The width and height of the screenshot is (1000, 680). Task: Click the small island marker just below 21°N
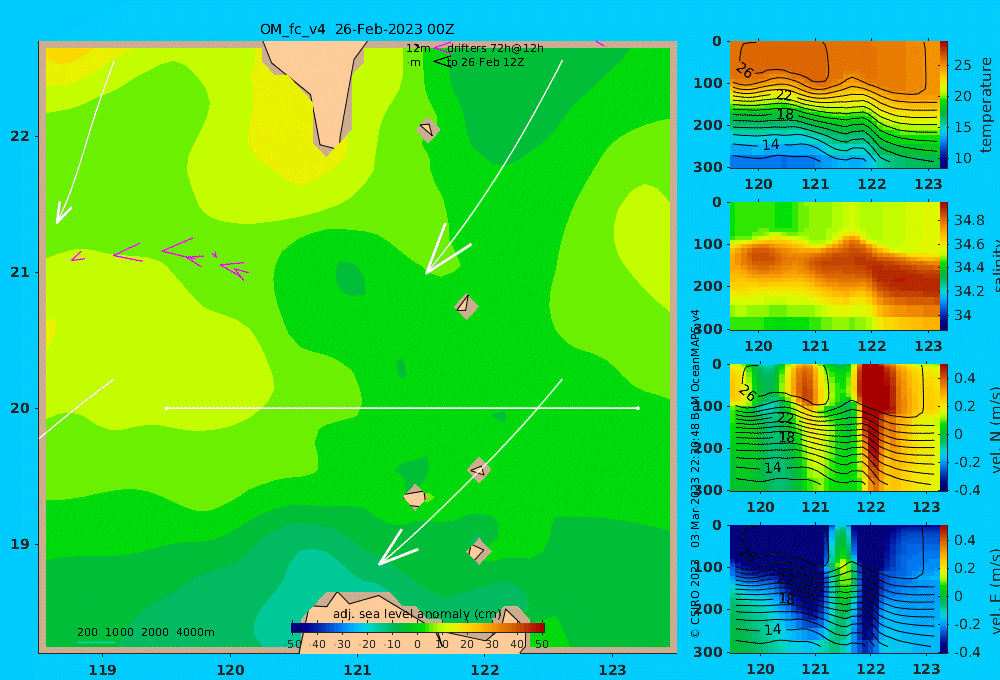[x=466, y=306]
